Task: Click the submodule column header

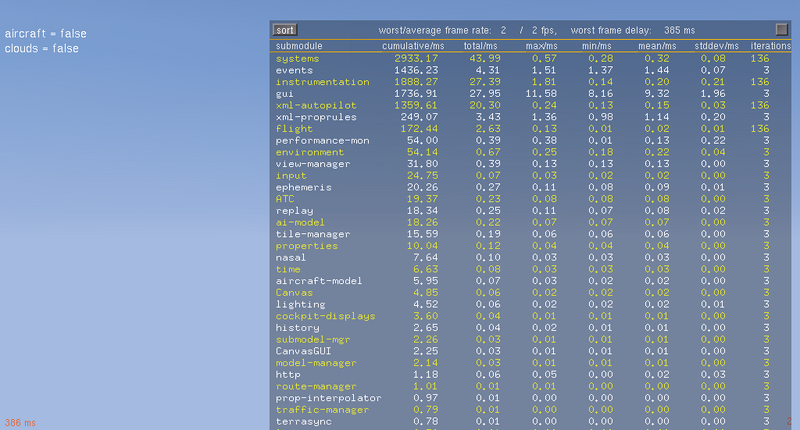Action: click(x=299, y=46)
